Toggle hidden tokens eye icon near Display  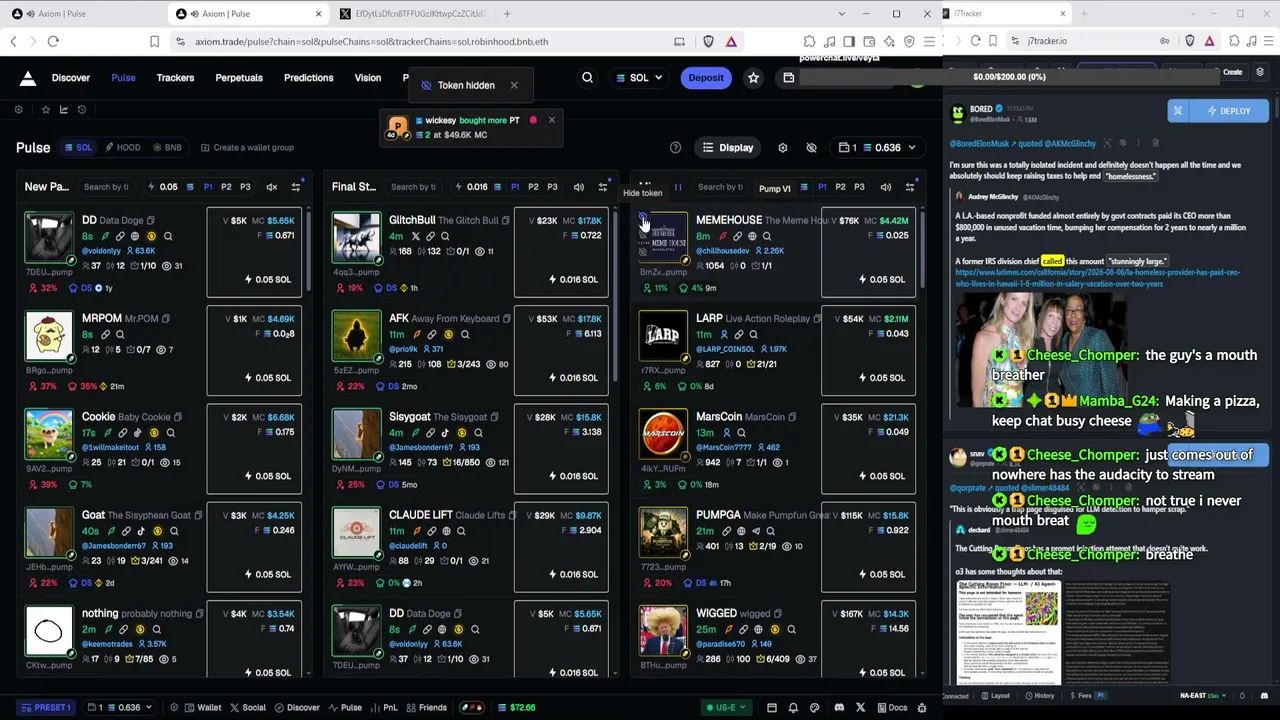point(812,148)
